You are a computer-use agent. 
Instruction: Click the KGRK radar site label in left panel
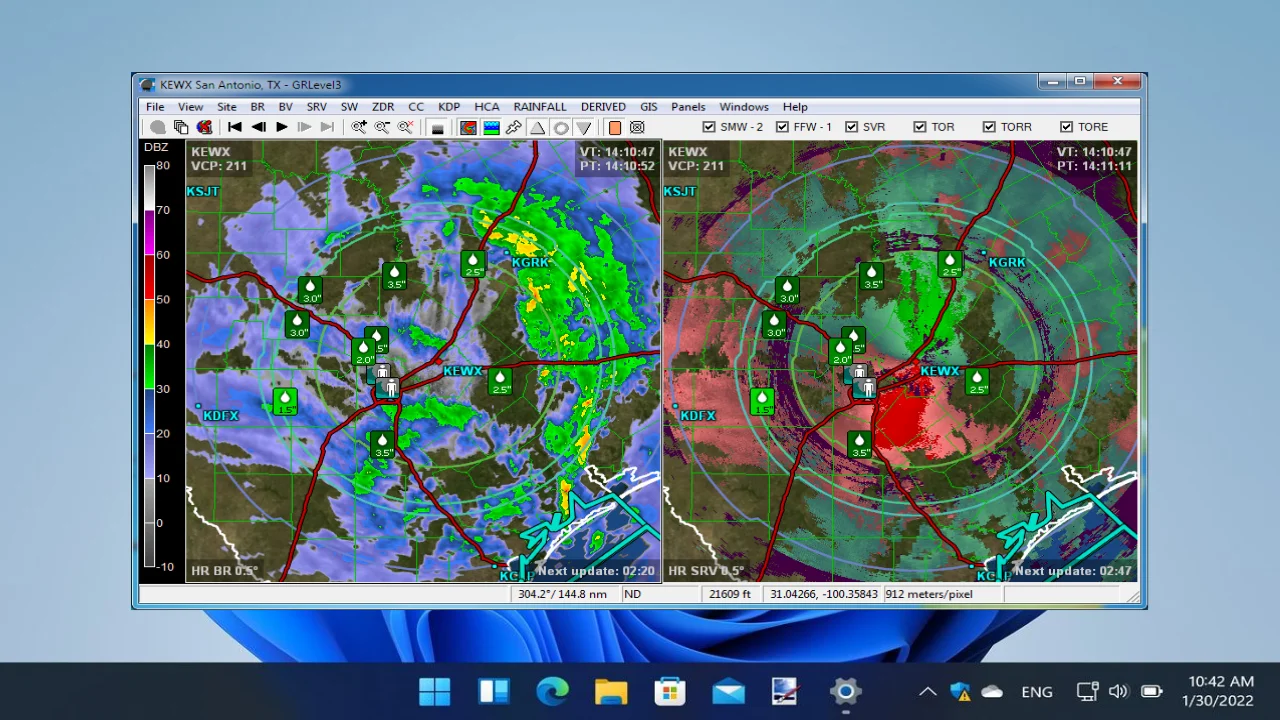click(x=530, y=262)
